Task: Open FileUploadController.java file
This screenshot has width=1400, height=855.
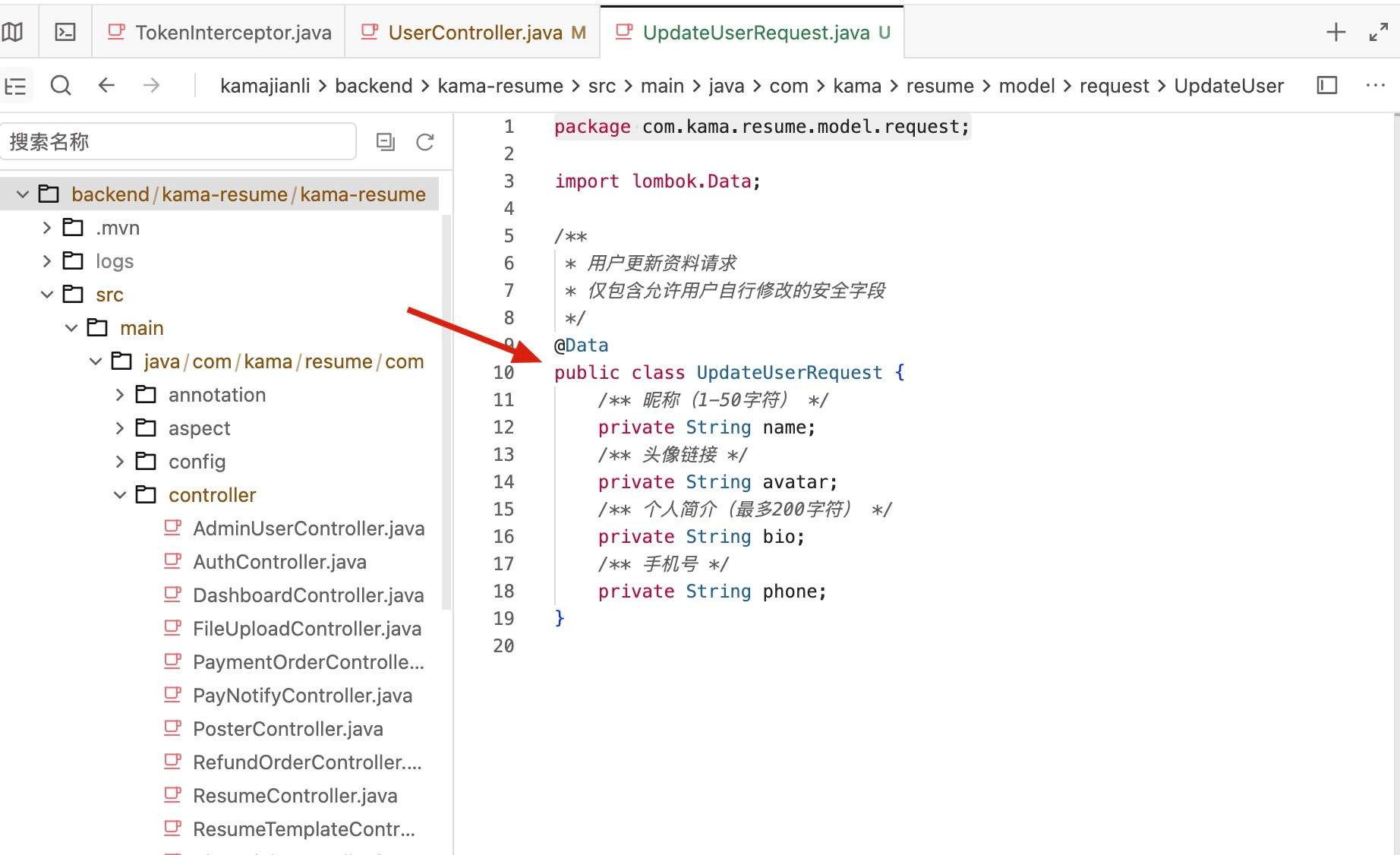Action: click(x=307, y=629)
